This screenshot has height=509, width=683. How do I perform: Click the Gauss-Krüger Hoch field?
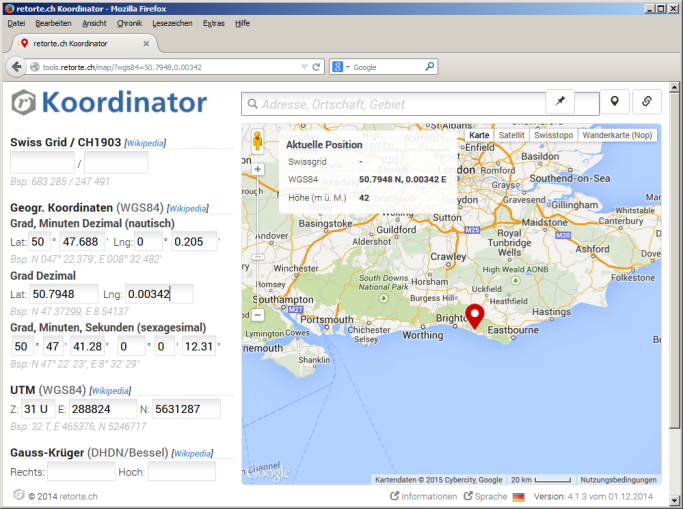coord(182,472)
